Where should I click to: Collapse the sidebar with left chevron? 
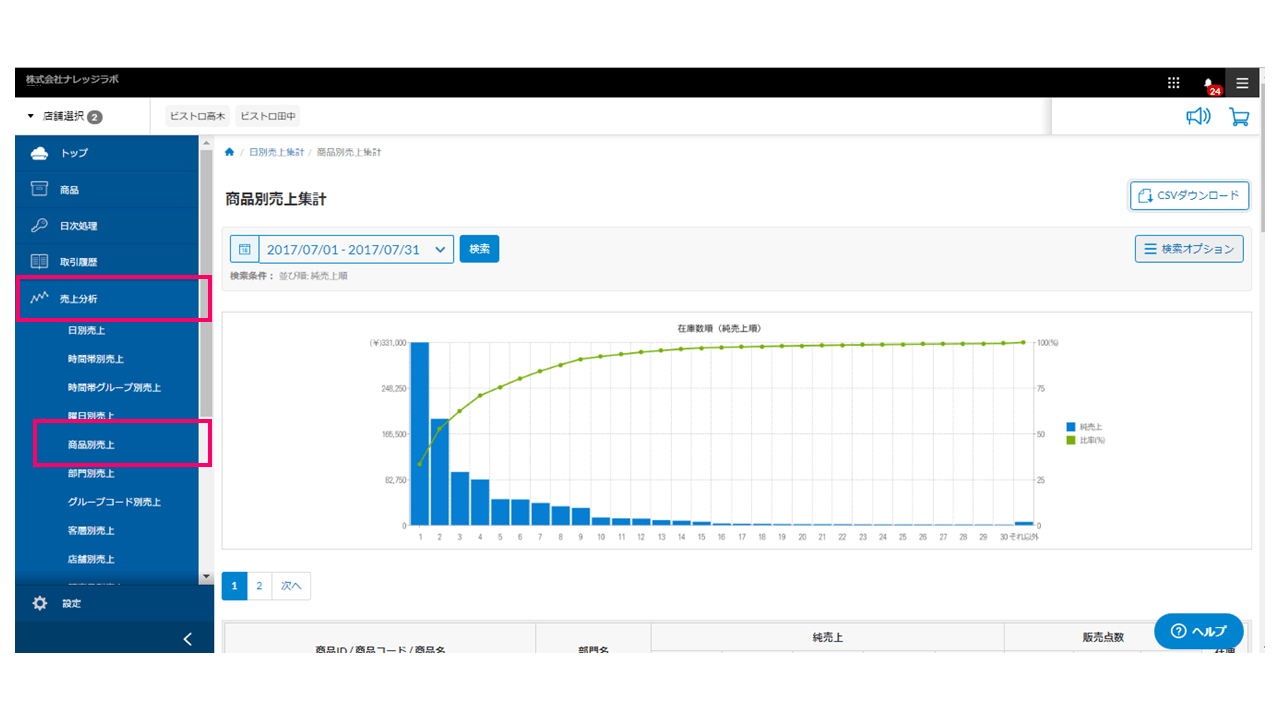pyautogui.click(x=187, y=640)
